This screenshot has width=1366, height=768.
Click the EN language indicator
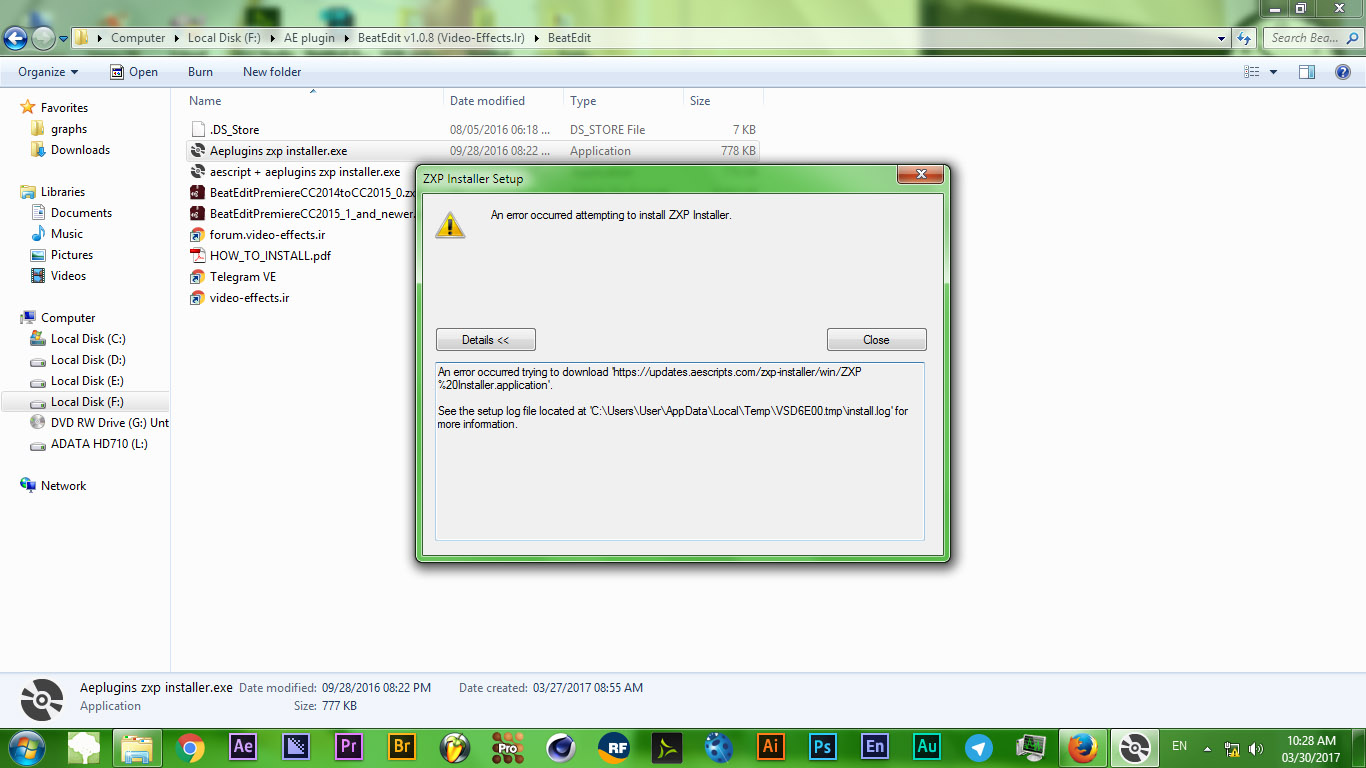click(1179, 746)
